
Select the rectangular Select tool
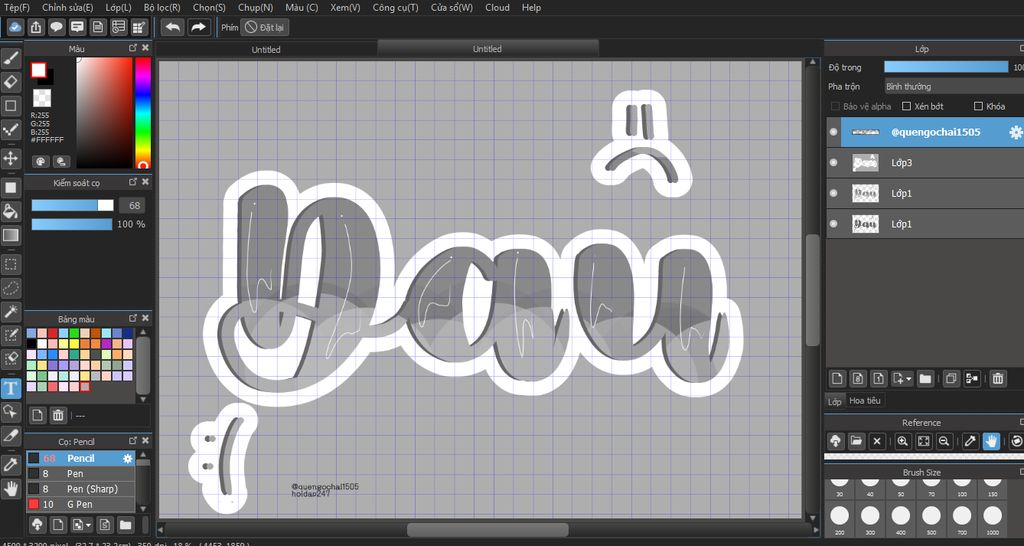11,265
